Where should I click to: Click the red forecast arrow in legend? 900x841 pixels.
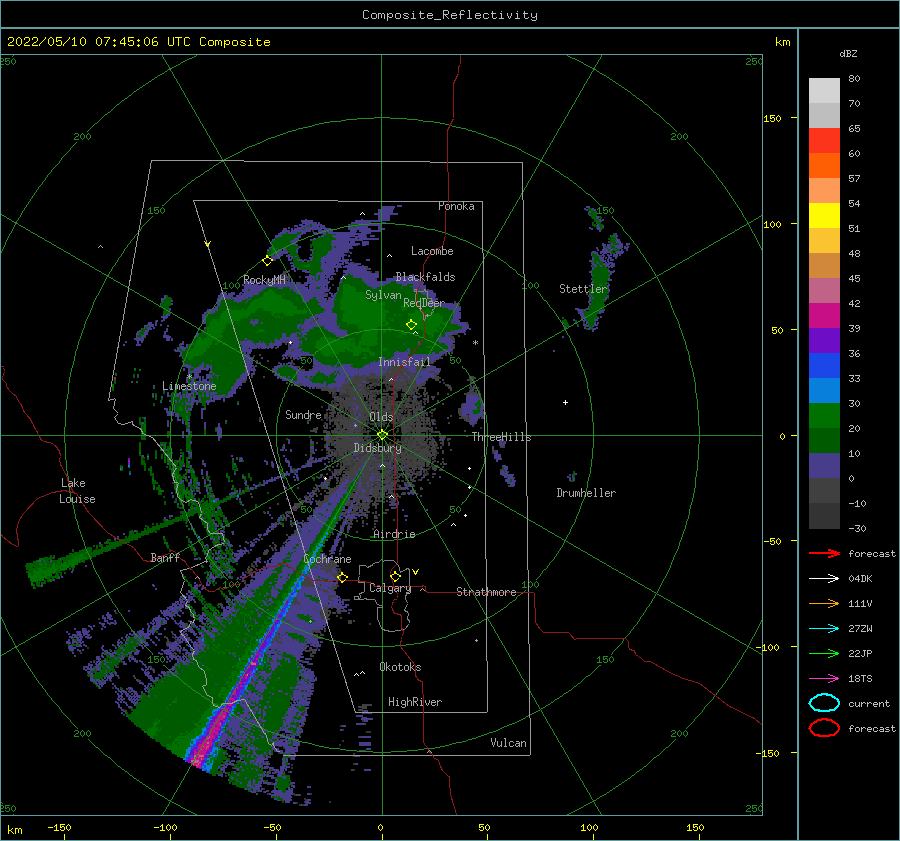824,553
